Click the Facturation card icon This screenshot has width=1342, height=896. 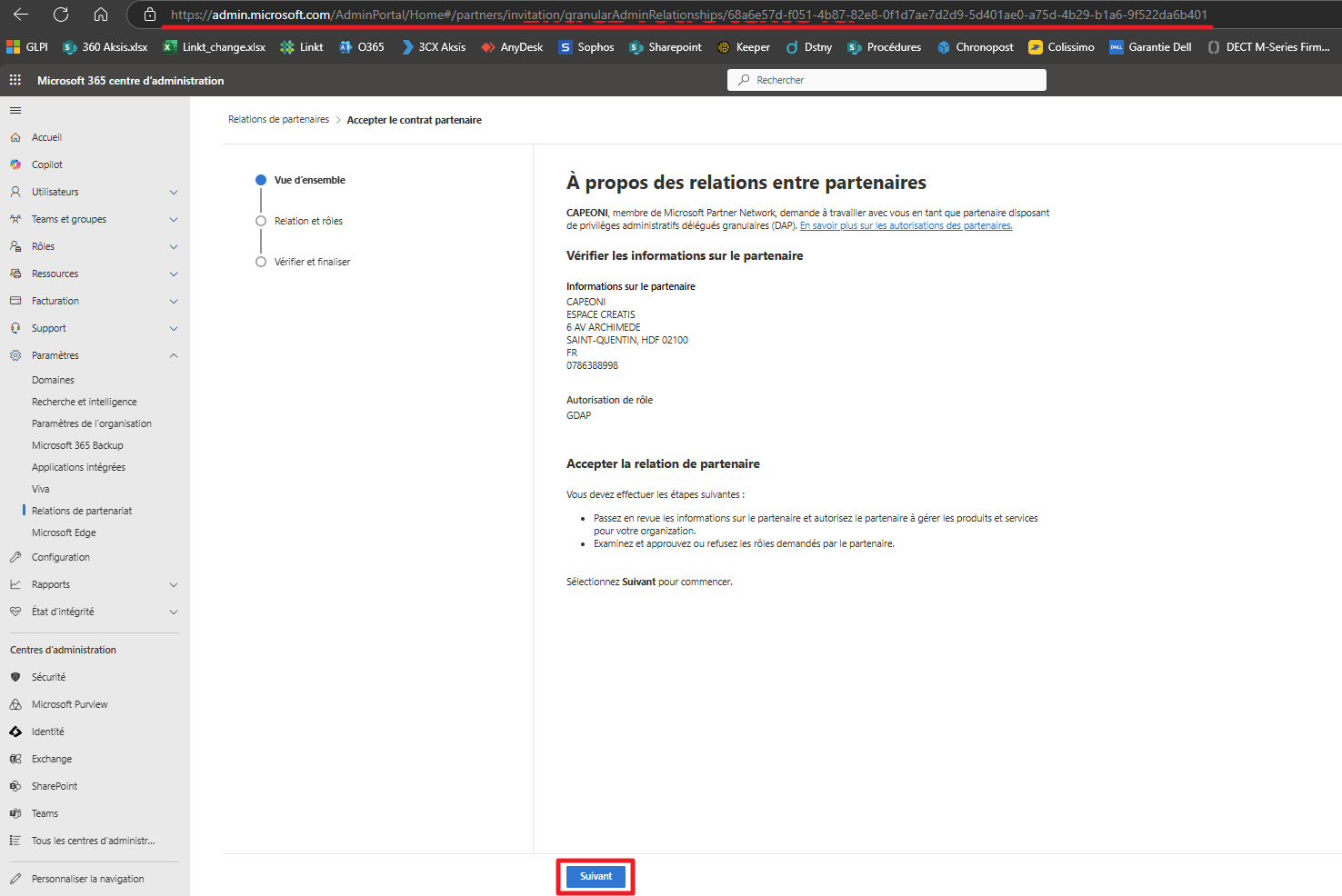tap(15, 301)
